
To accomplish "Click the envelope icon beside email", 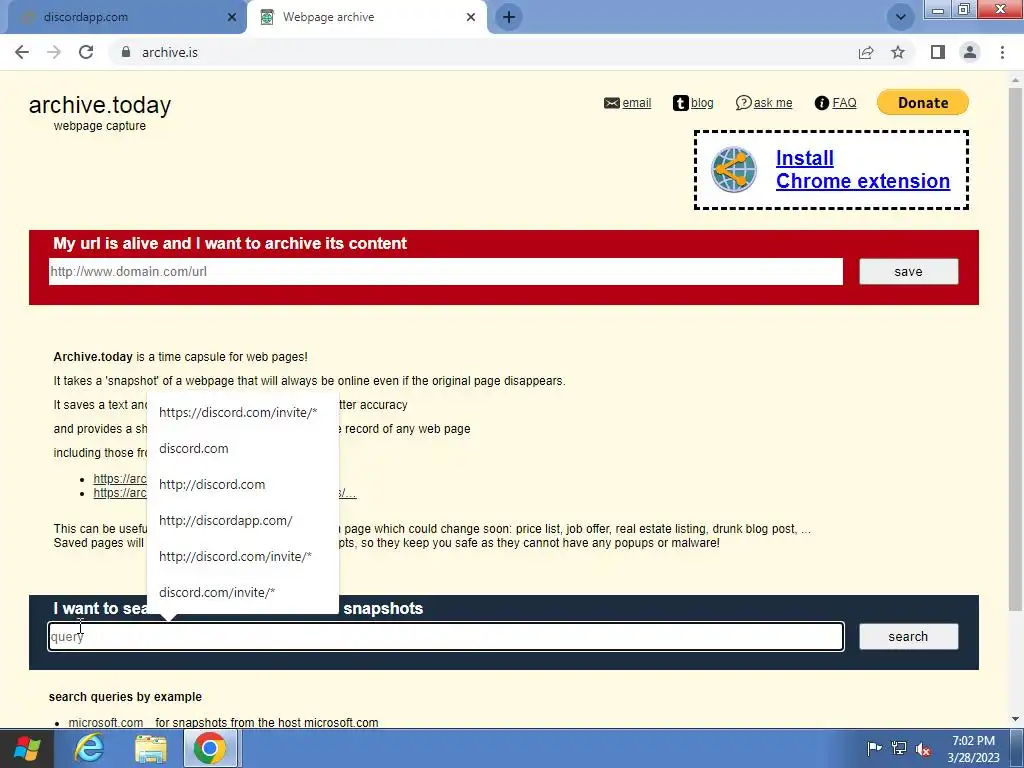I will pos(611,103).
